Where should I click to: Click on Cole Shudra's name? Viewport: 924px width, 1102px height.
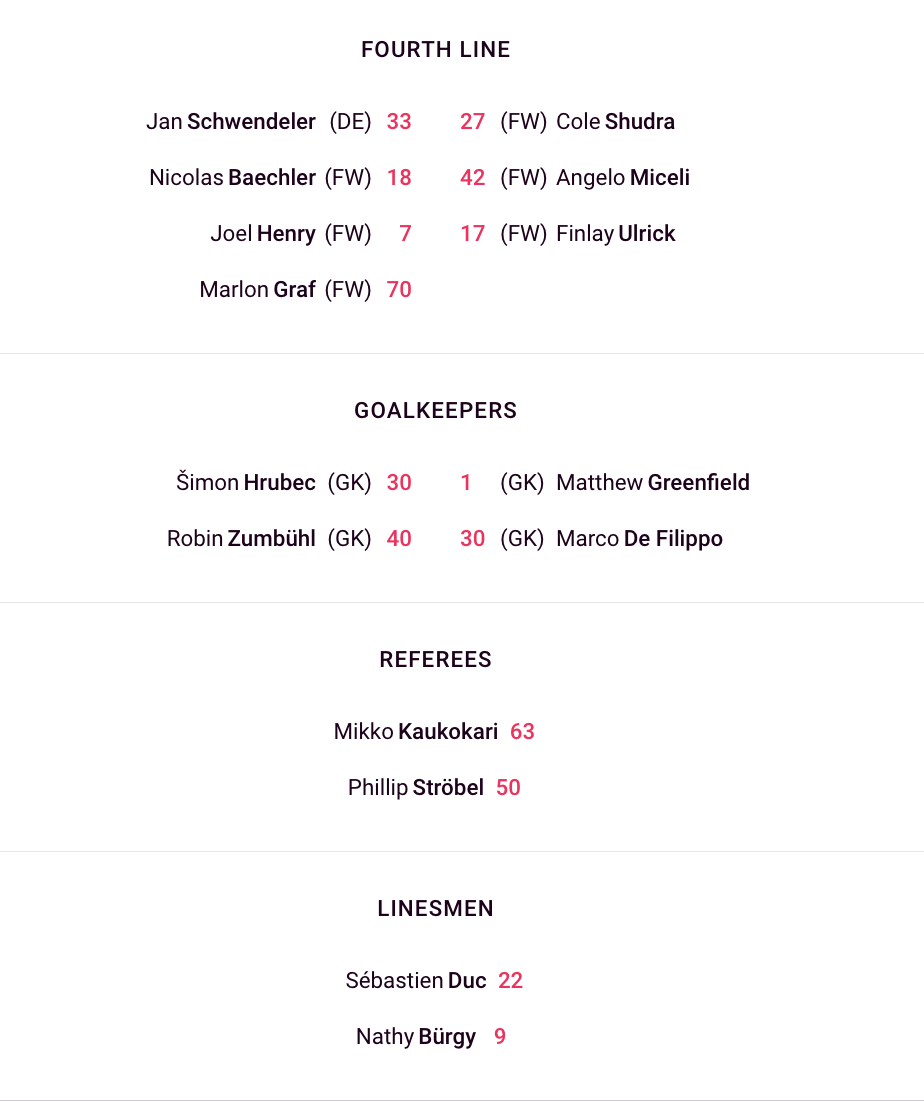coord(615,122)
